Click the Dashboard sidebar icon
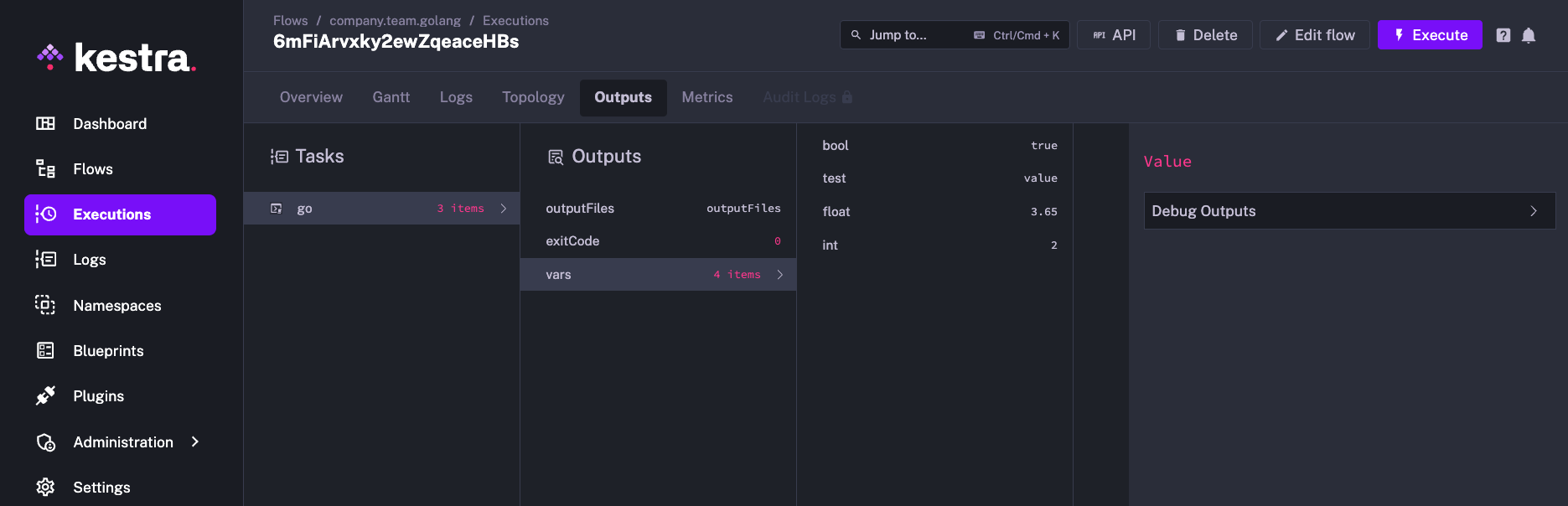This screenshot has width=1568, height=506. tap(45, 124)
